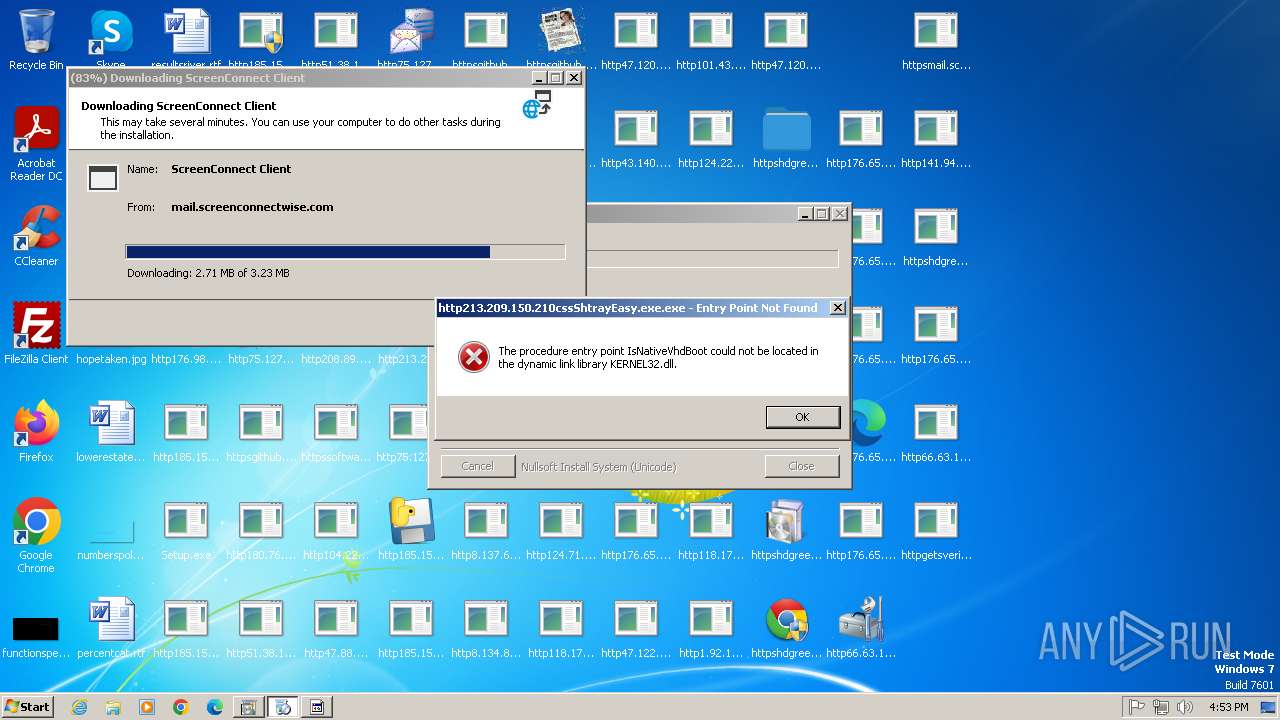1280x720 pixels.
Task: Open the Windows Start menu
Action: point(28,706)
